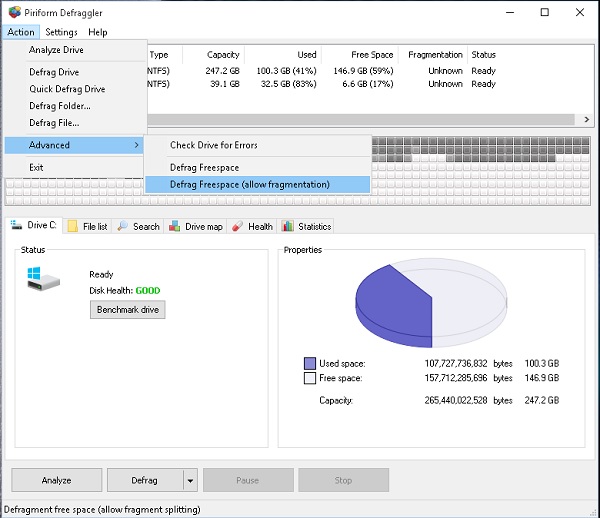The width and height of the screenshot is (600, 518).
Task: Minimize the Defraggler window
Action: pos(510,12)
